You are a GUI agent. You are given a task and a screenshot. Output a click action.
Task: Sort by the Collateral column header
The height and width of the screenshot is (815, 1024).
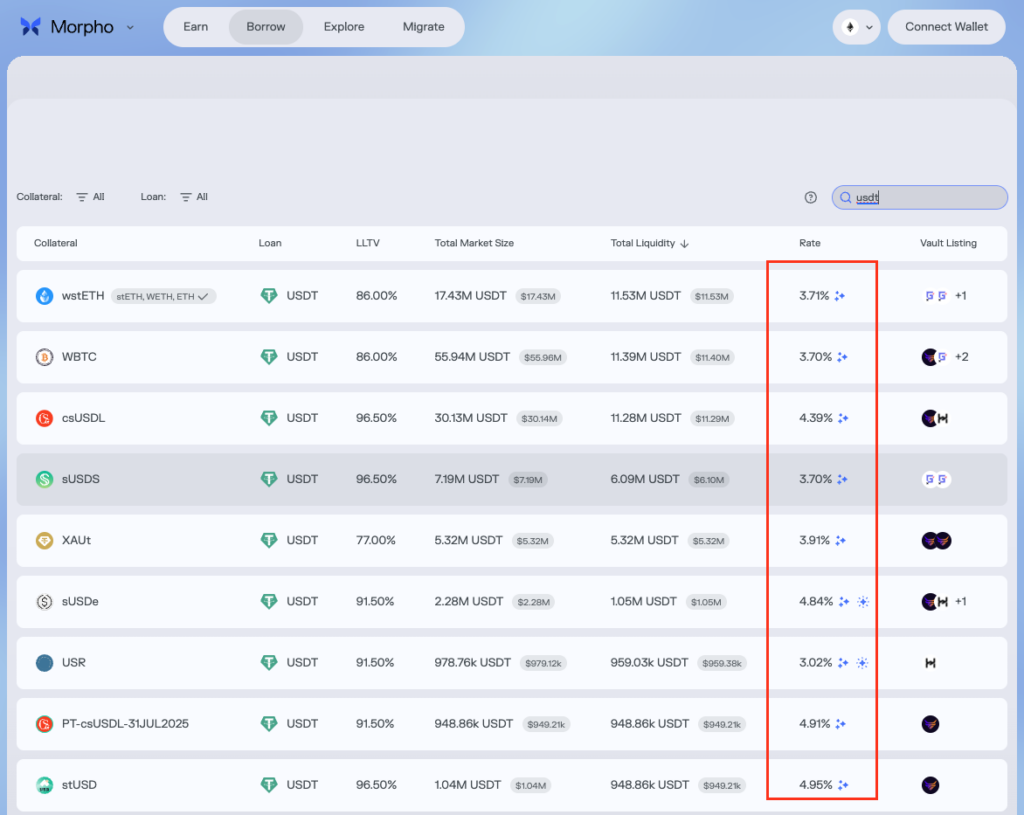click(56, 243)
